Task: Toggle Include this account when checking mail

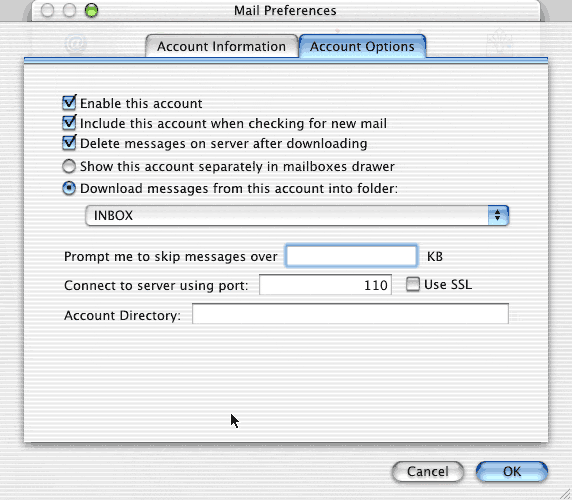Action: (69, 123)
